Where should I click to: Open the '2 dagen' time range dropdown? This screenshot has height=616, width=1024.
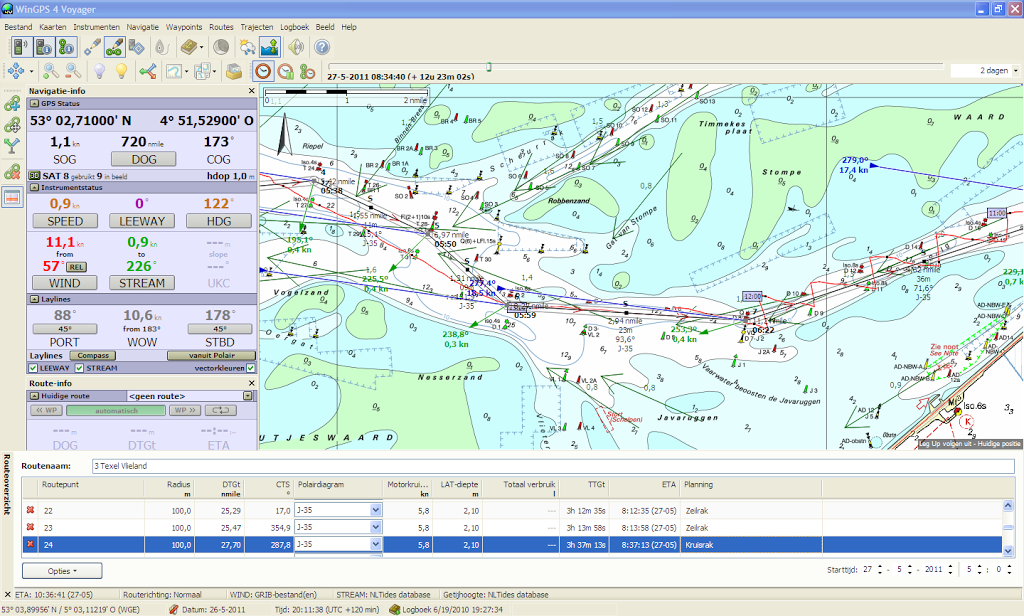[1016, 71]
